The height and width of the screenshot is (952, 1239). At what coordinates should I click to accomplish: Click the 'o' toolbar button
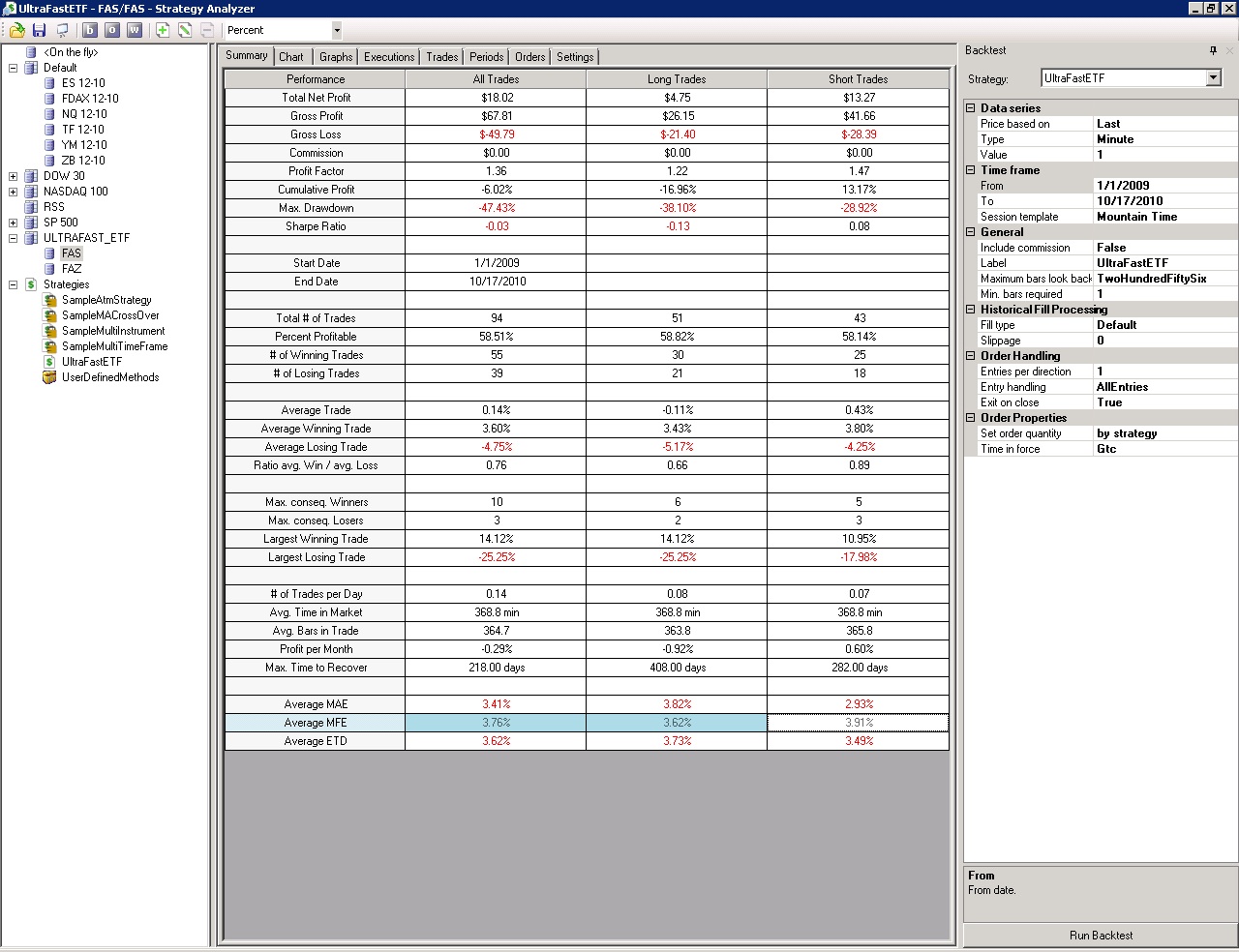(x=111, y=30)
